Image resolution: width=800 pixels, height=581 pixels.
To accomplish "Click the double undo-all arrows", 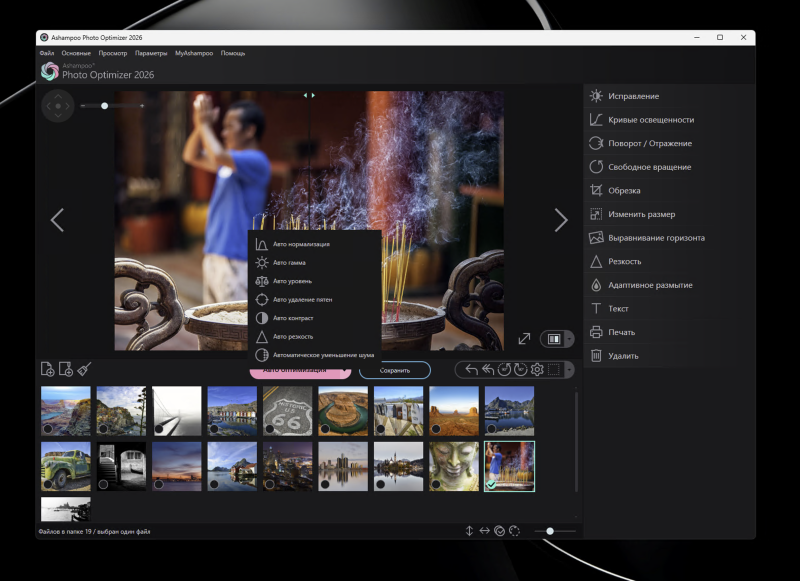I will (x=488, y=370).
